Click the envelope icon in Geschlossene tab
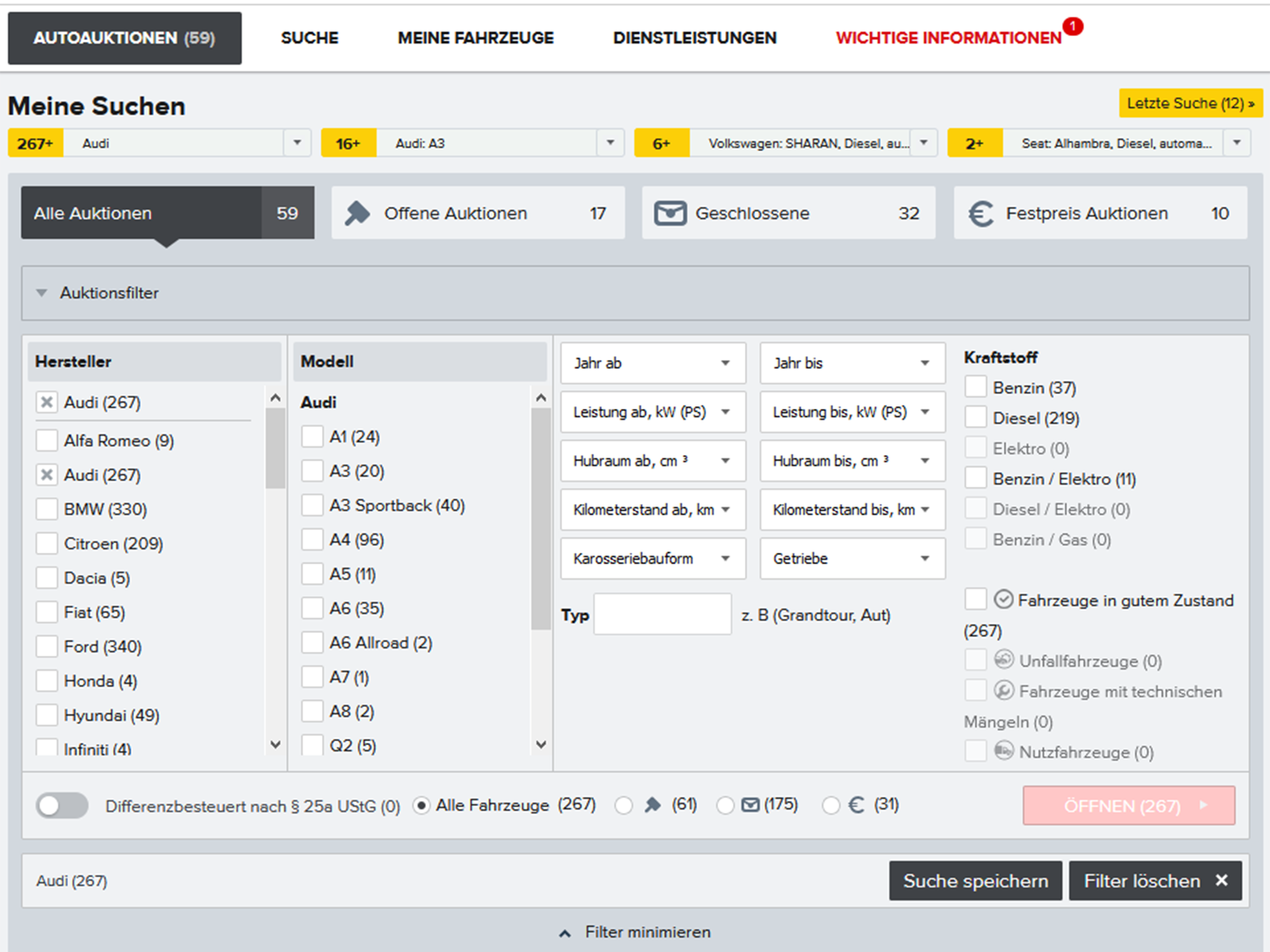This screenshot has width=1270, height=952. [x=670, y=213]
